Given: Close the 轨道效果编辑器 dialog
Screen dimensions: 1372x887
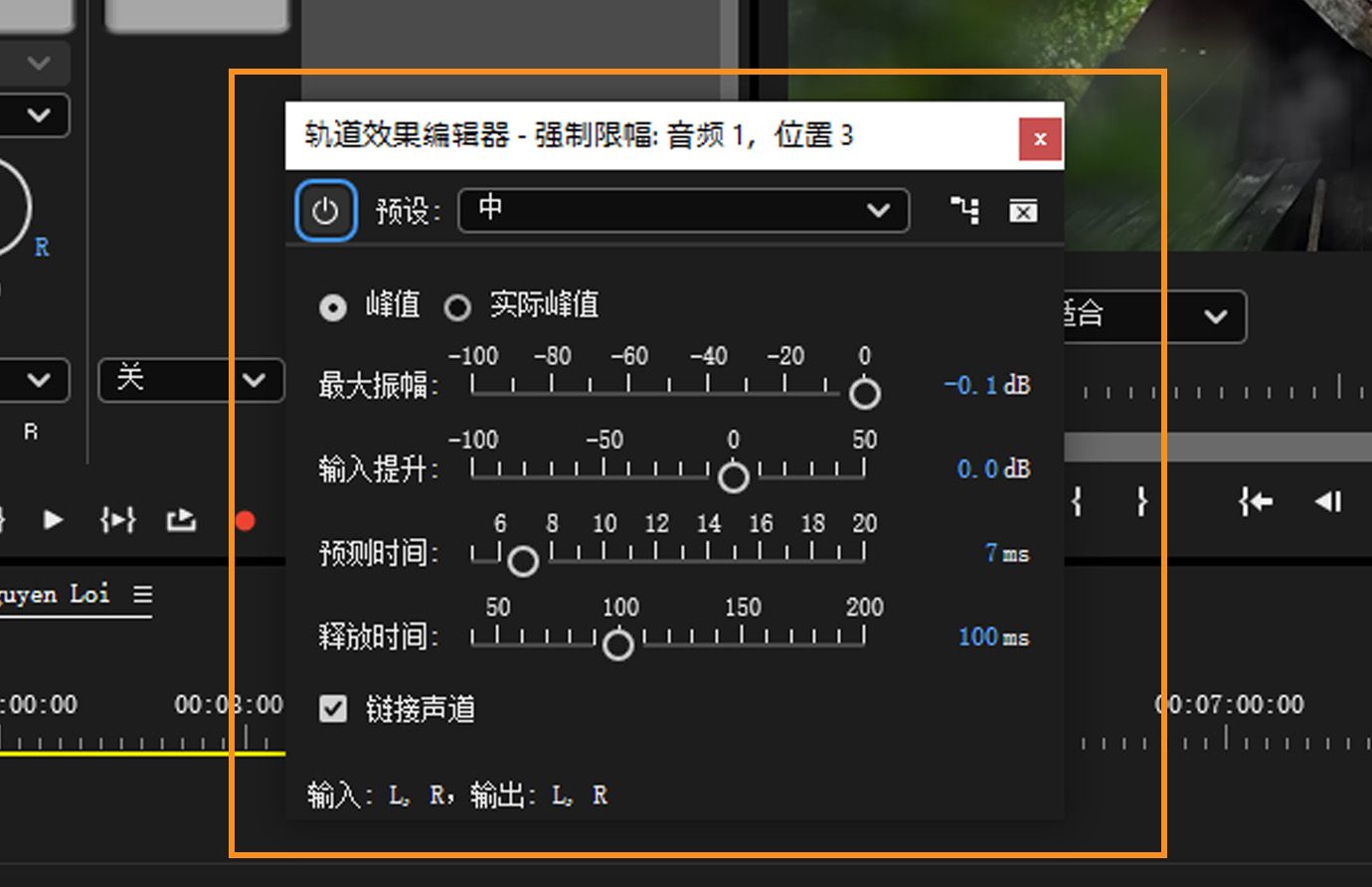Looking at the screenshot, I should [1040, 138].
